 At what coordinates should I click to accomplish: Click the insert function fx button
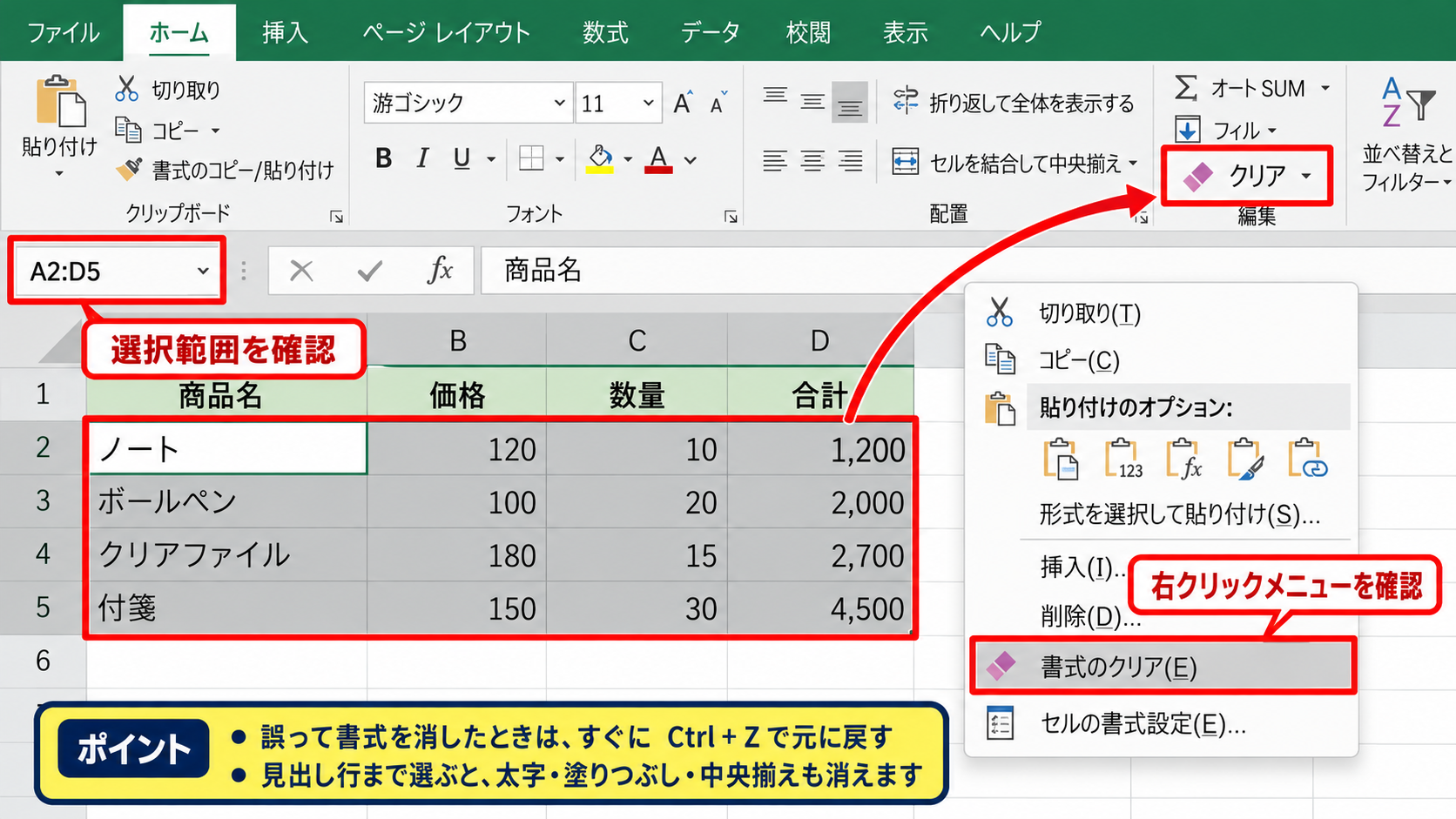point(441,270)
